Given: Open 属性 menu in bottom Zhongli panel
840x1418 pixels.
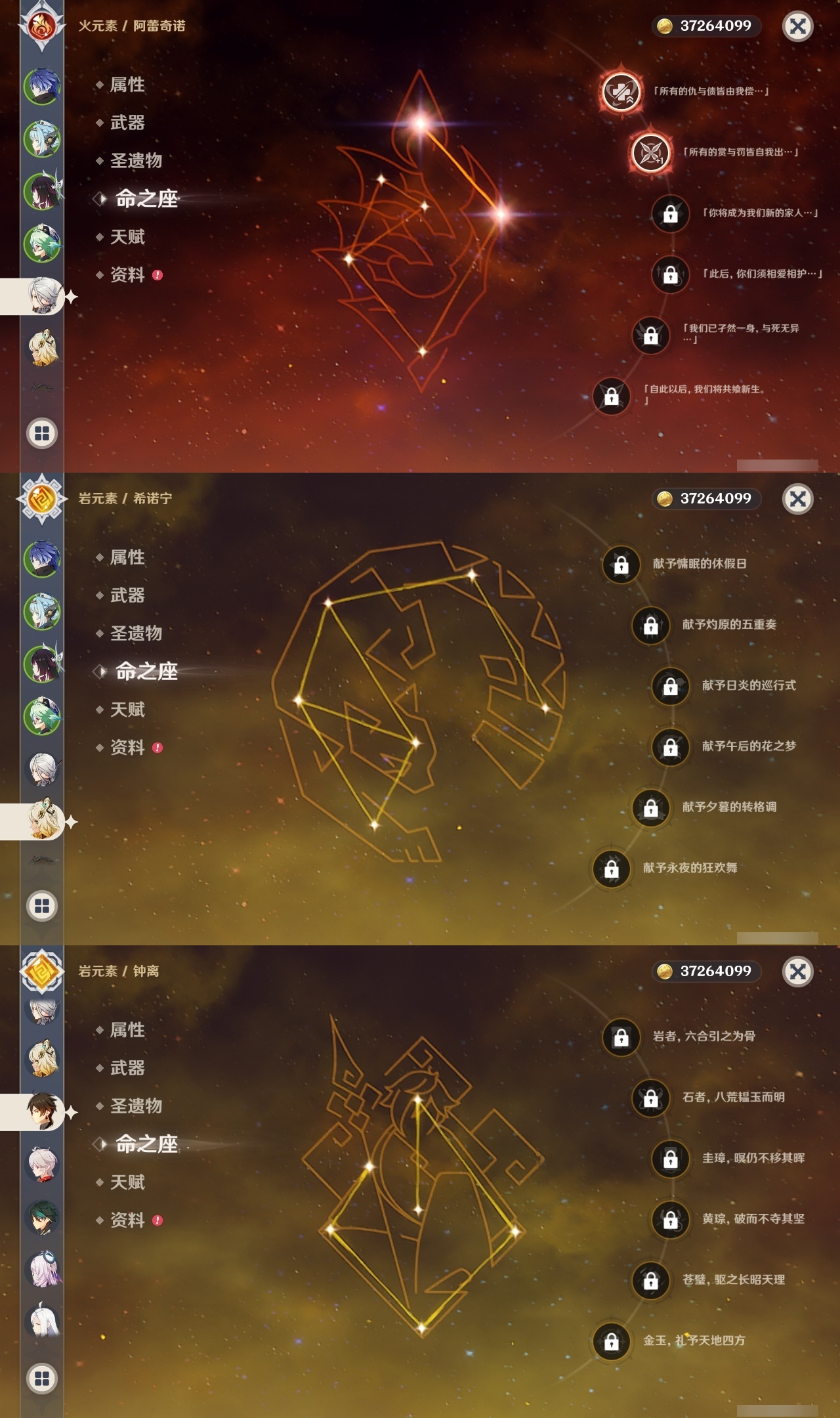Looking at the screenshot, I should 127,1030.
